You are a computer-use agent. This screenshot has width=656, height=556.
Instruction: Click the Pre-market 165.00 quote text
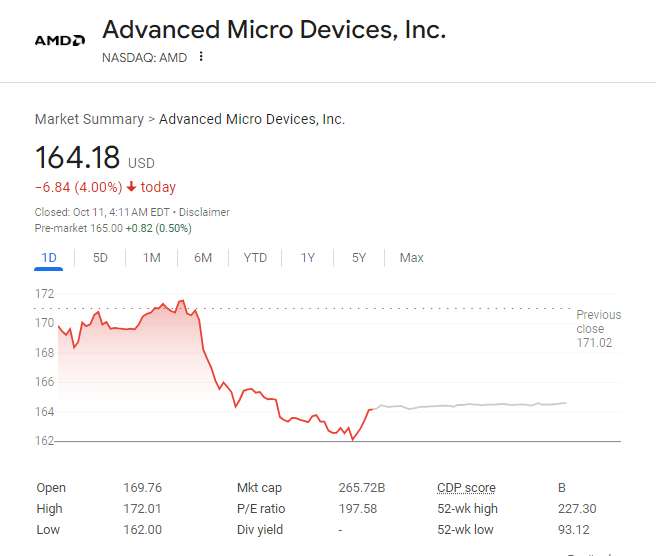point(93,228)
